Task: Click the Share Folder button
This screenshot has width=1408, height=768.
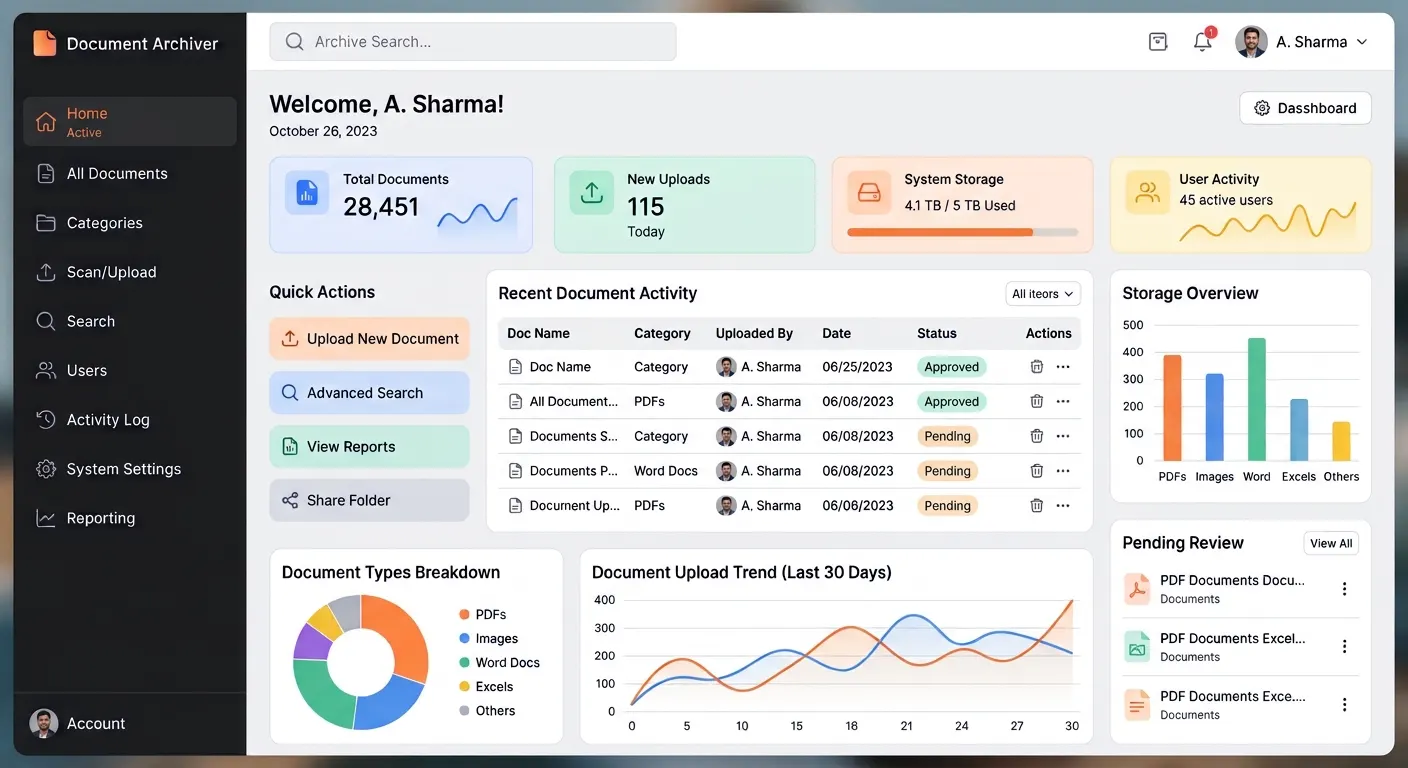Action: pos(369,500)
